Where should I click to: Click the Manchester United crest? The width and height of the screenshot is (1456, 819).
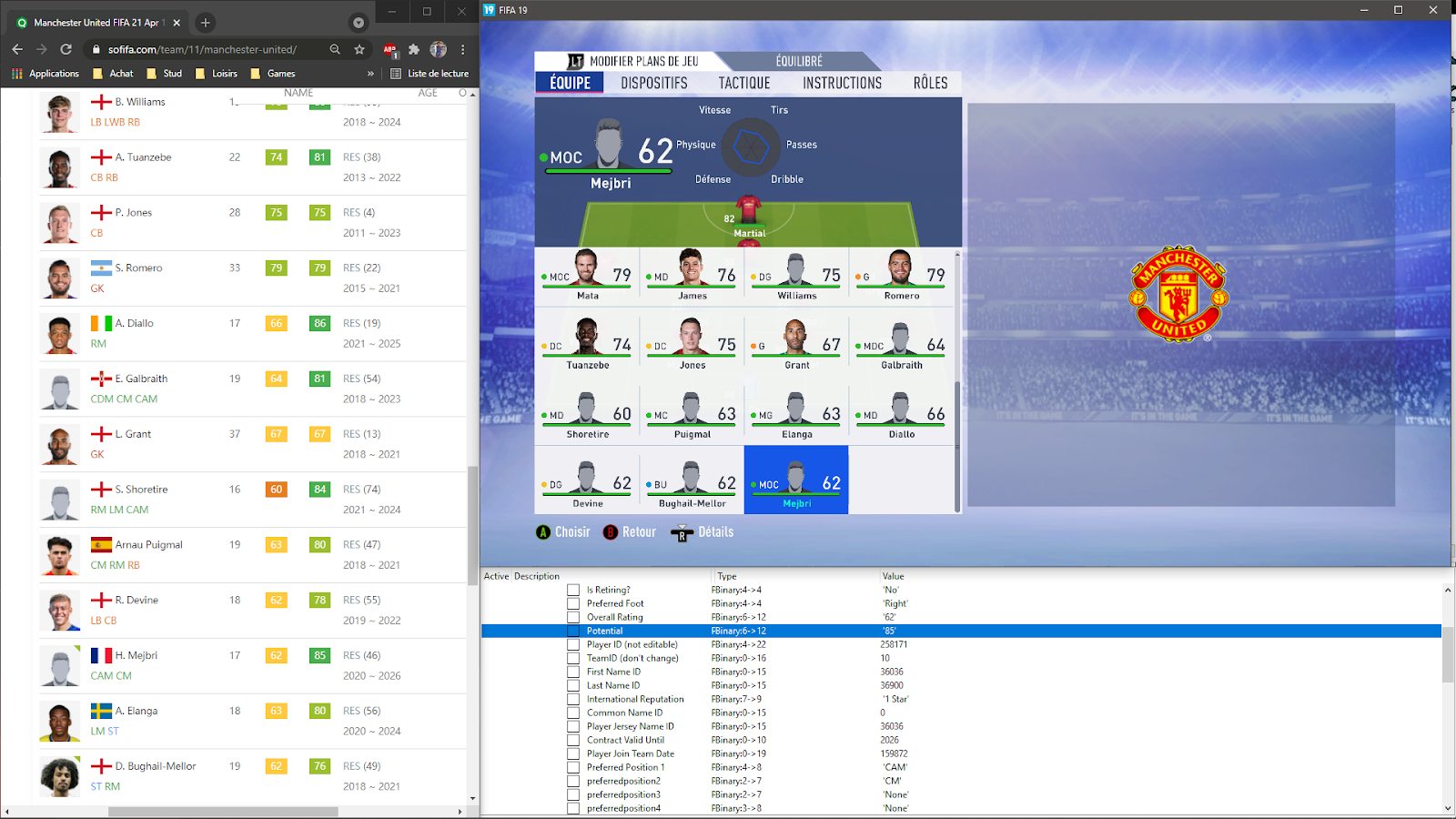click(1178, 293)
